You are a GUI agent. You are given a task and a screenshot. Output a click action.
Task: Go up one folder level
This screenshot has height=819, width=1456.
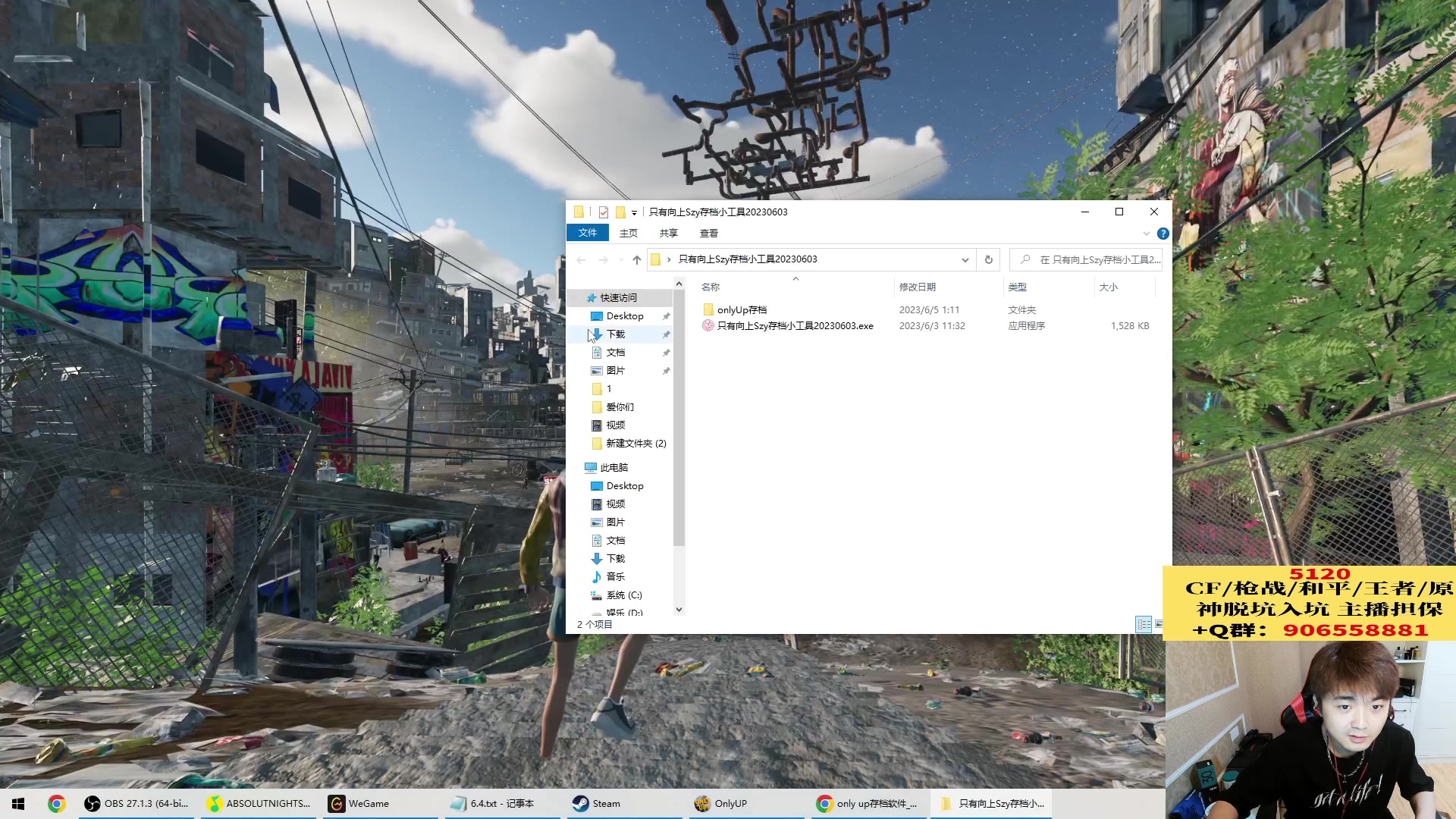click(637, 259)
